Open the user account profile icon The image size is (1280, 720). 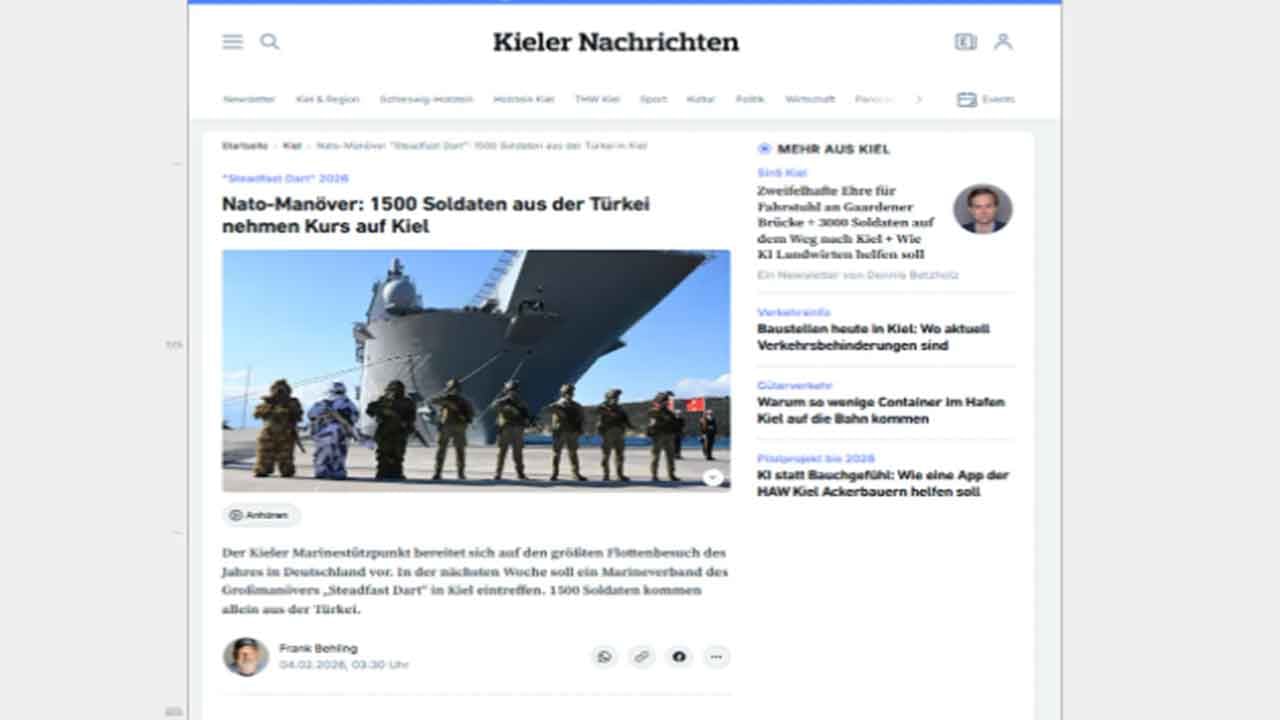coord(1003,42)
